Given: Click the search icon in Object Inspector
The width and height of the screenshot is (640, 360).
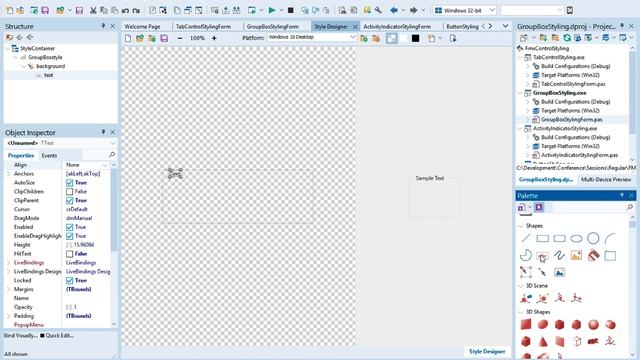Looking at the screenshot, I should click(x=112, y=155).
